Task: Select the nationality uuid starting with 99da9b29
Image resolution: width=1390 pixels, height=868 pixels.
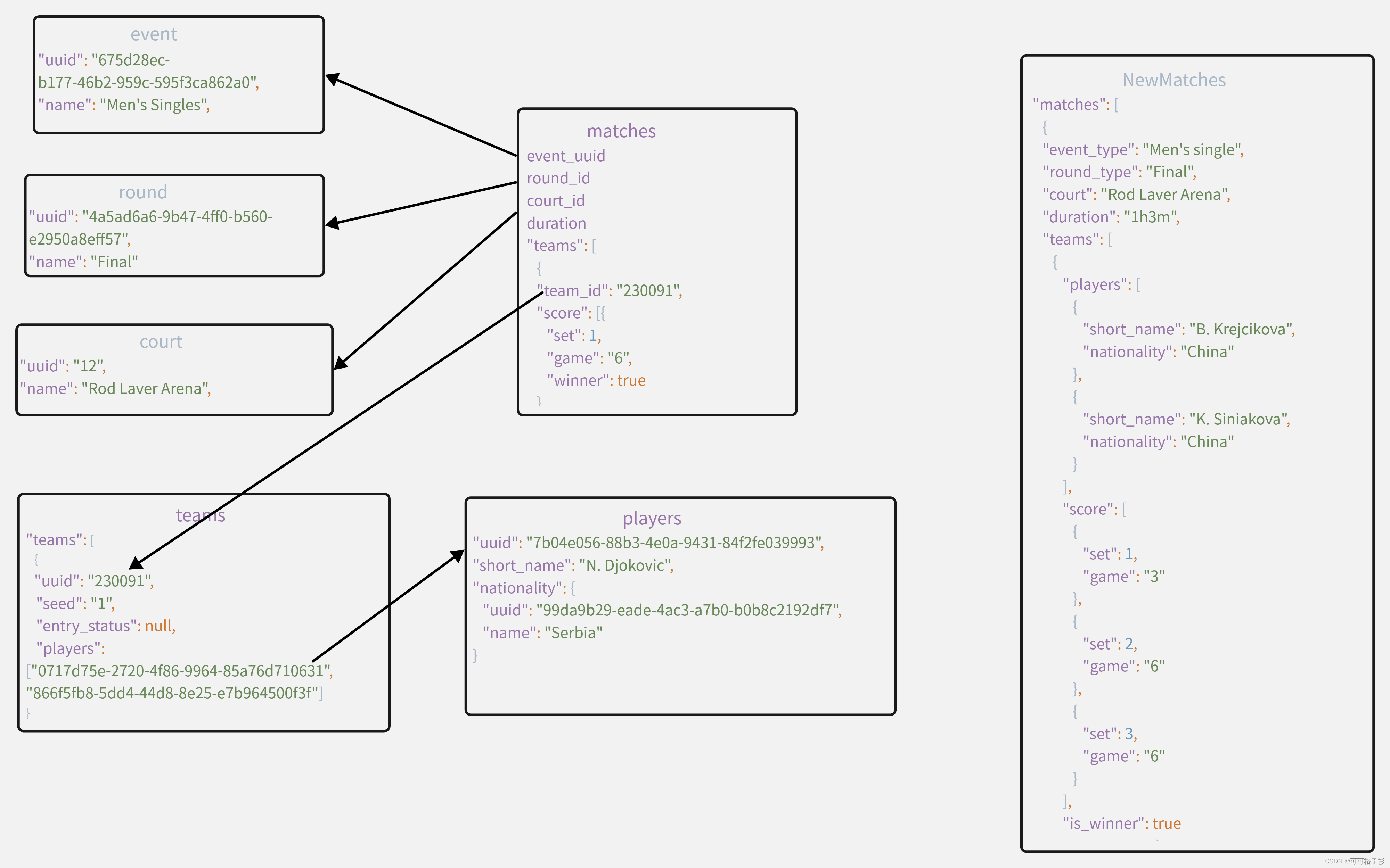Action: [x=662, y=611]
